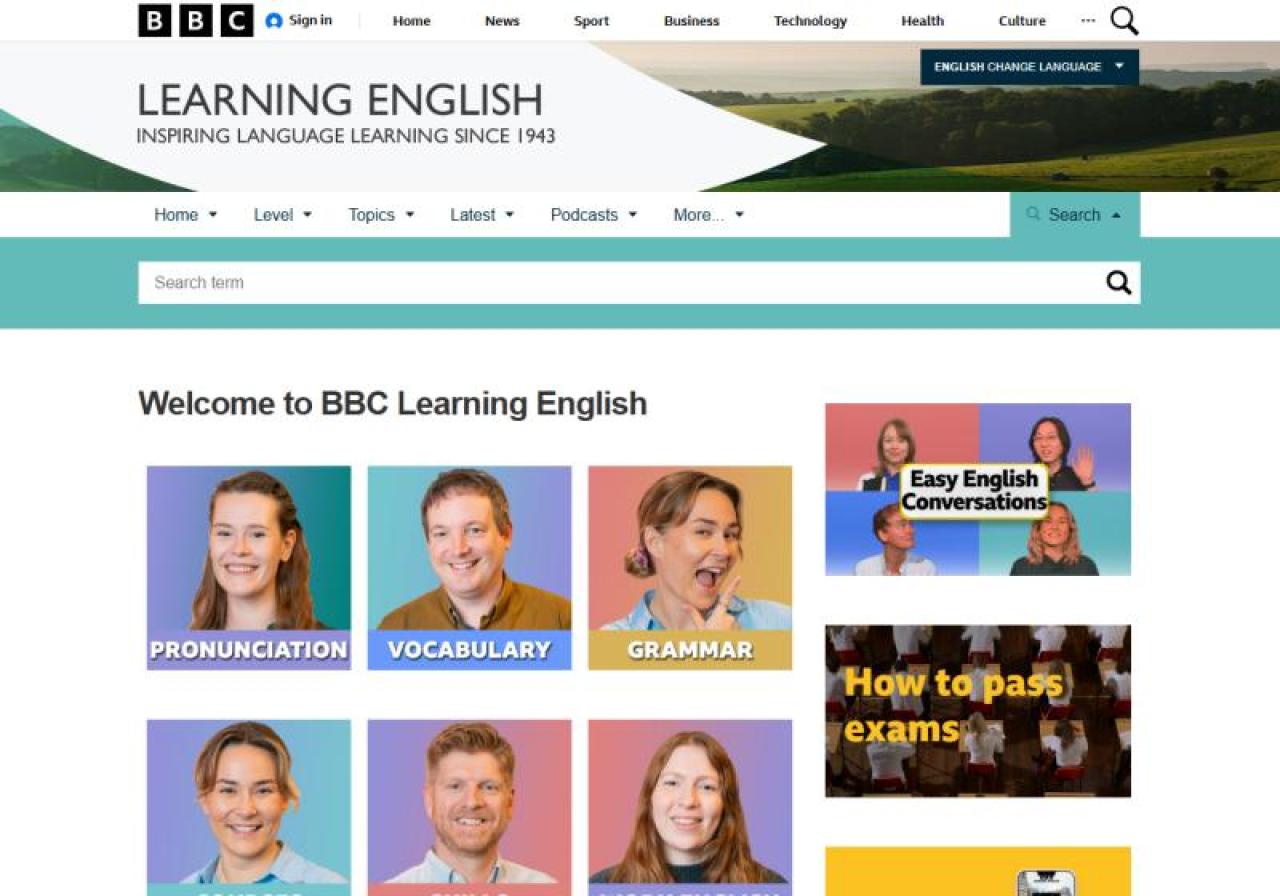The width and height of the screenshot is (1280, 896).
Task: Open the Vocabulary category tile
Action: 470,568
